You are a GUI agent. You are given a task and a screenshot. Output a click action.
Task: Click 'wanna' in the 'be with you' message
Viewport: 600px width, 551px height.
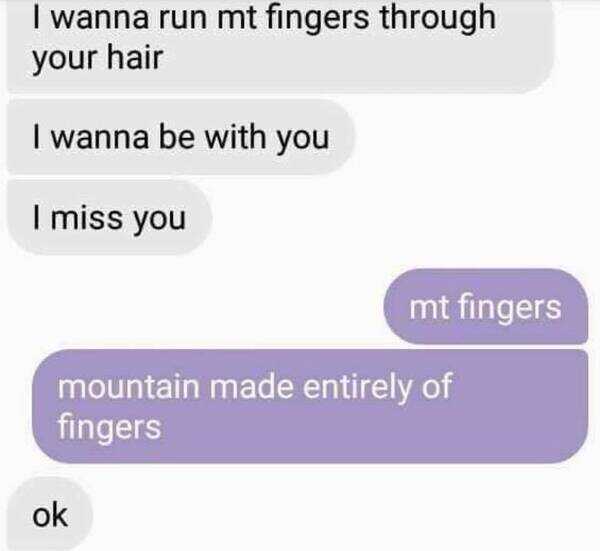pyautogui.click(x=99, y=137)
